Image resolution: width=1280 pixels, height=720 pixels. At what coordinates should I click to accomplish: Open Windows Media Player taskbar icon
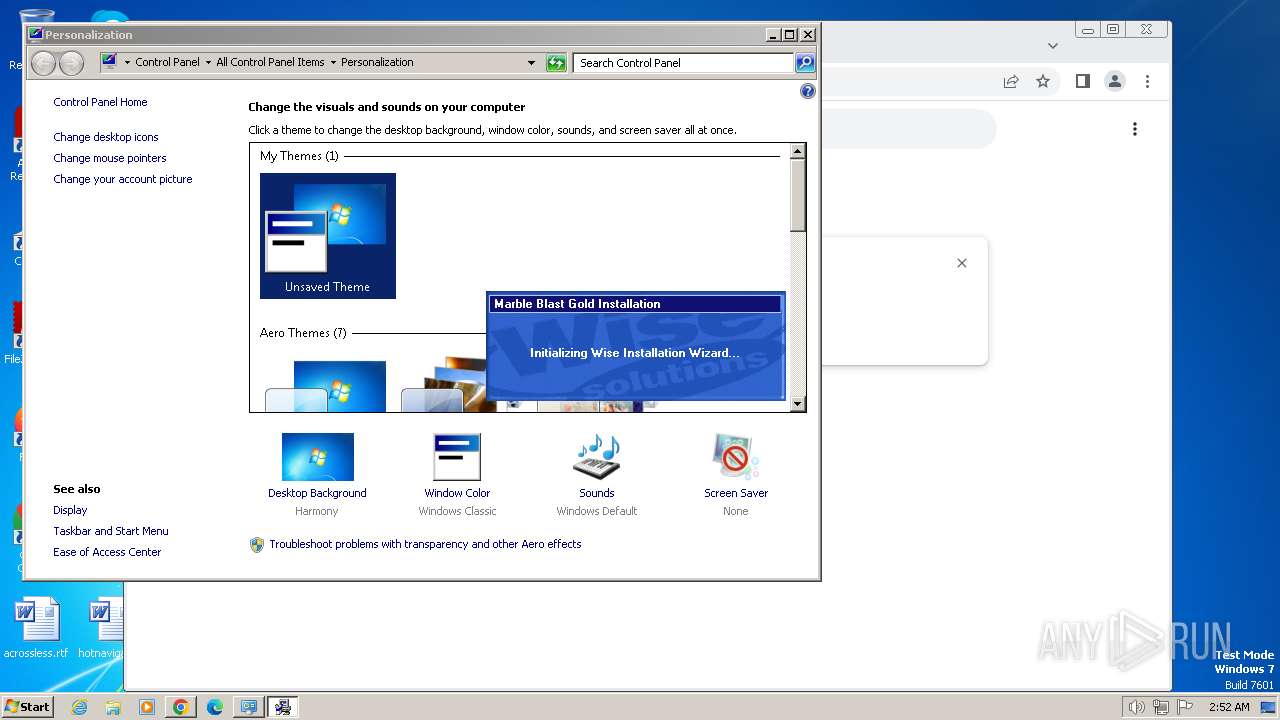[x=147, y=707]
